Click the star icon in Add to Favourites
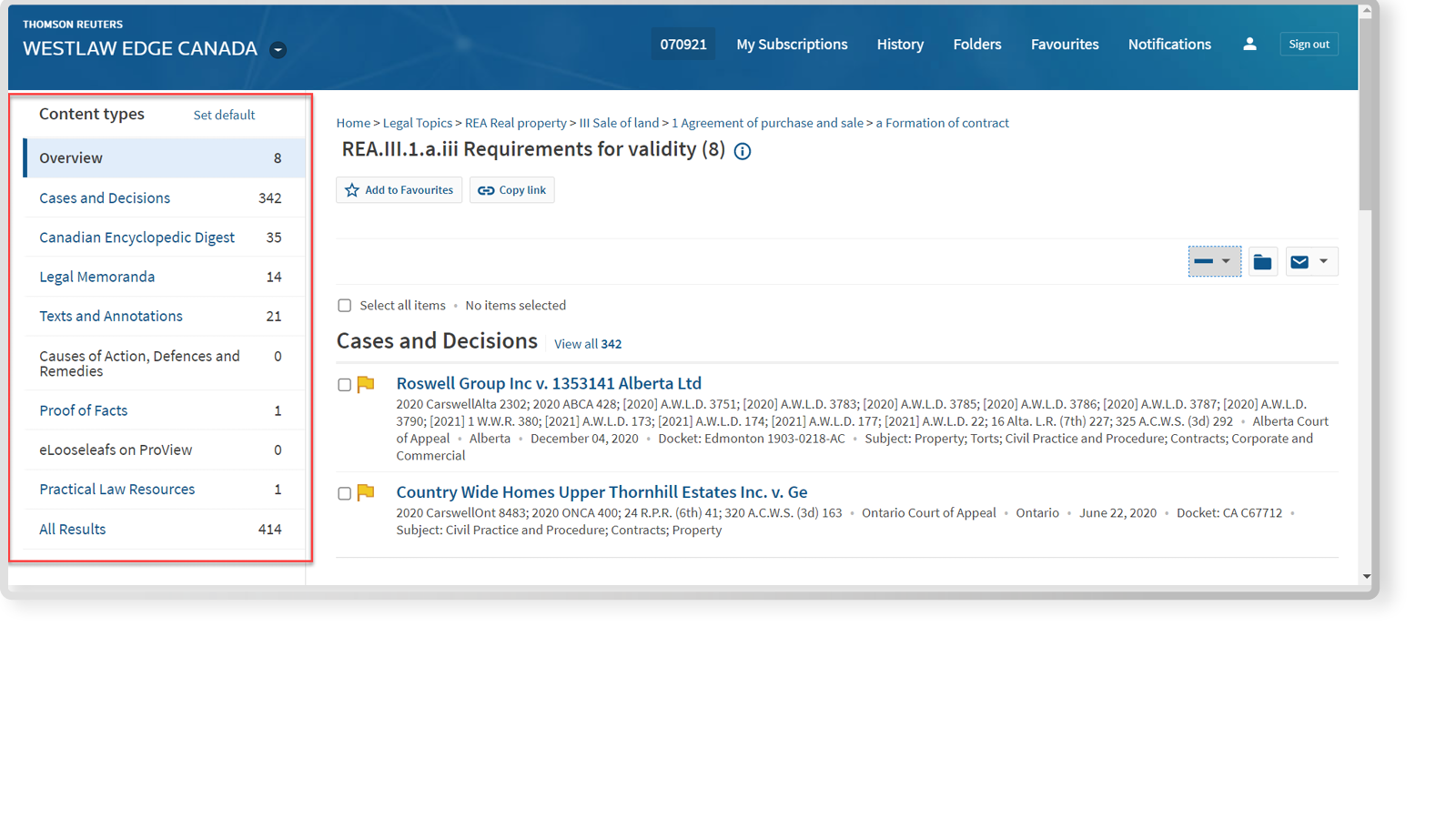 (x=352, y=190)
